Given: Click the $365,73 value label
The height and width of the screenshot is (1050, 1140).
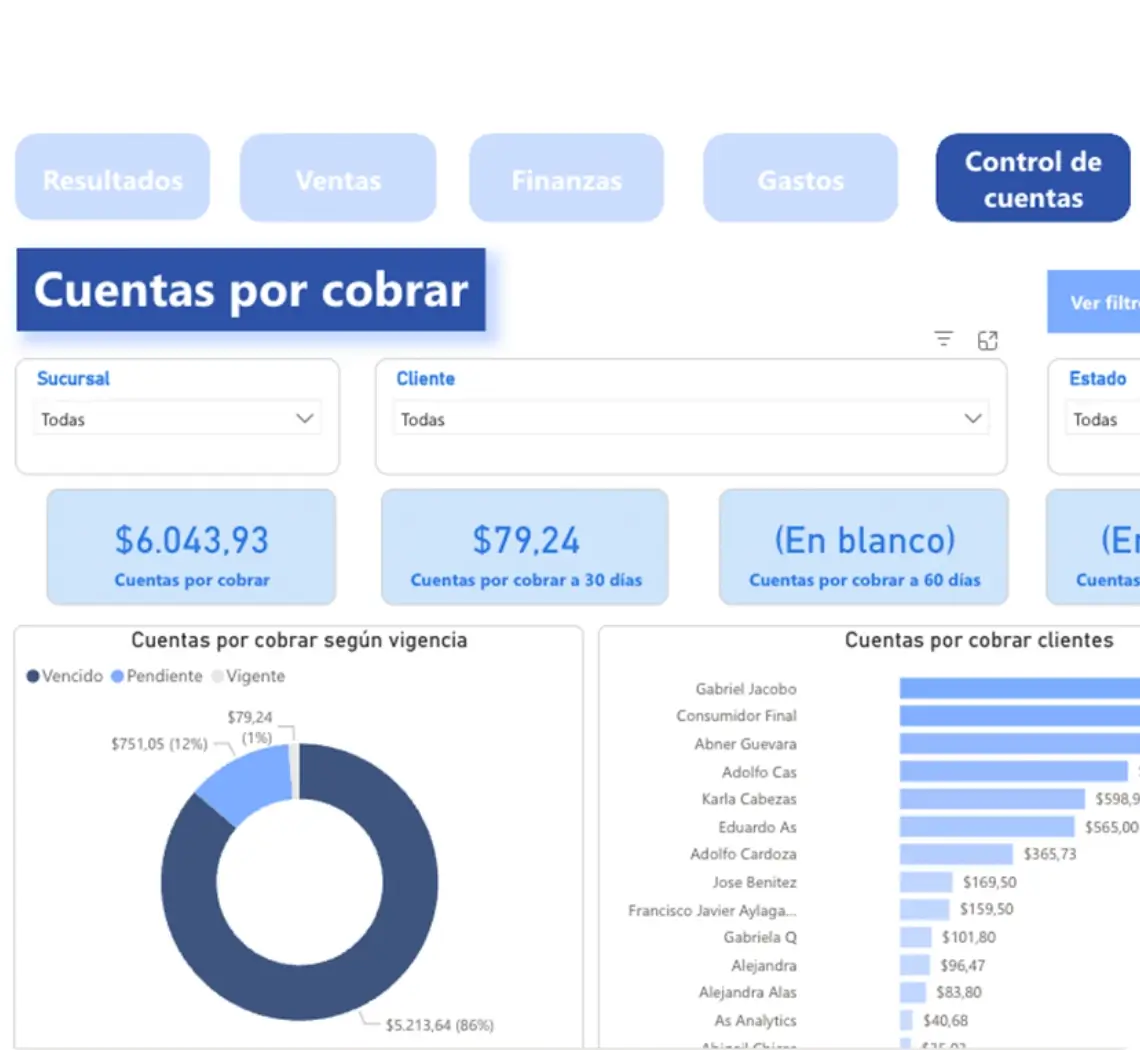Looking at the screenshot, I should 1050,854.
